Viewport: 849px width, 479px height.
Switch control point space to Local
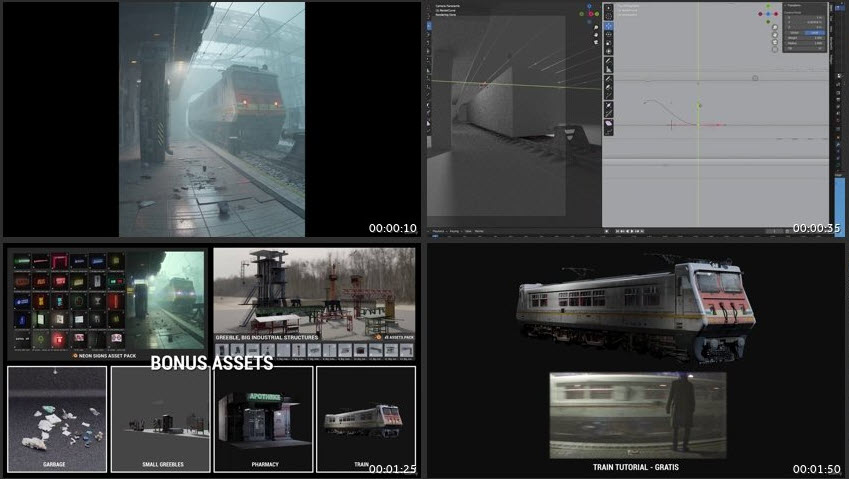click(814, 33)
